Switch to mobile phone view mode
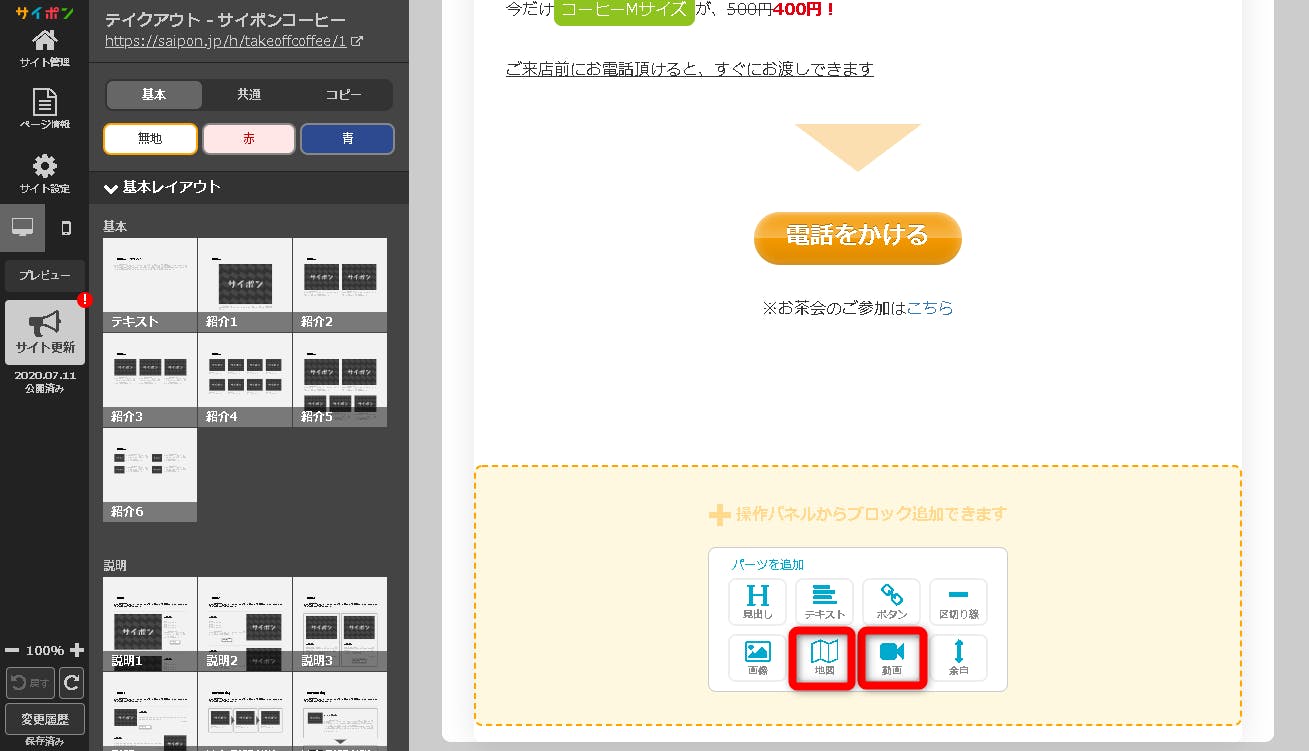1309x751 pixels. click(66, 228)
